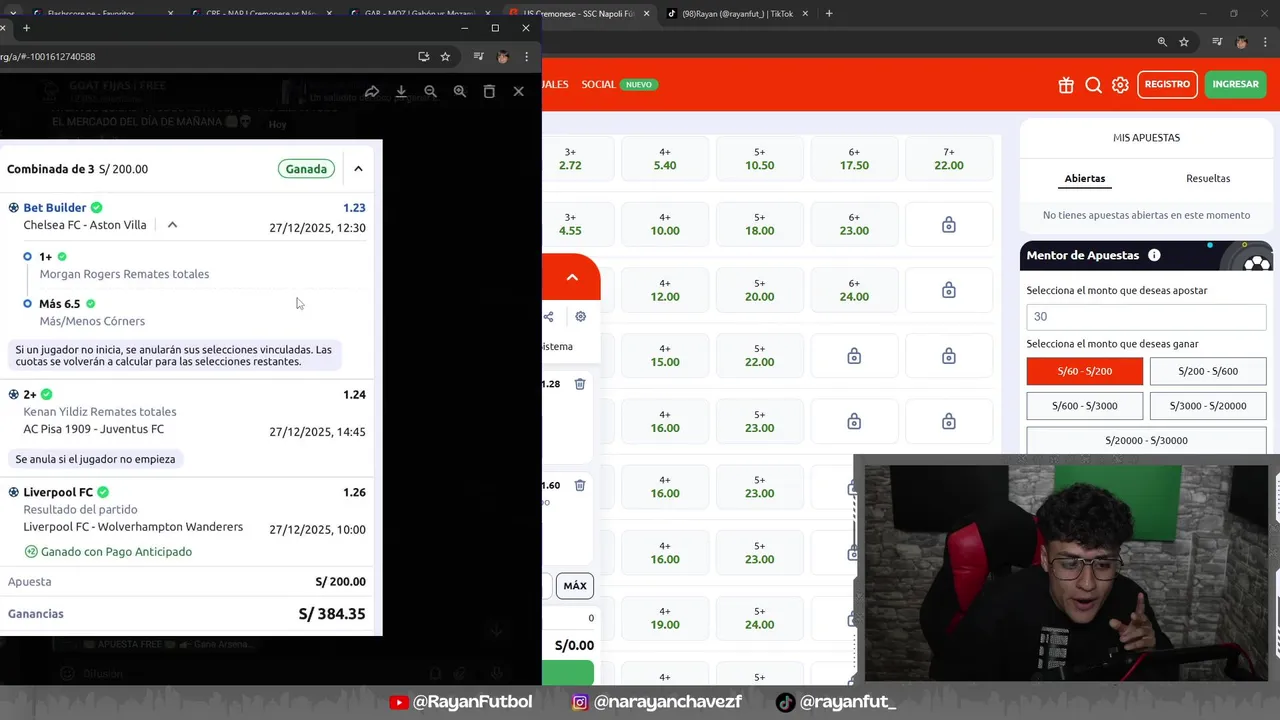Show info for Mentor de Apuestas
The image size is (1280, 720).
point(1154,255)
